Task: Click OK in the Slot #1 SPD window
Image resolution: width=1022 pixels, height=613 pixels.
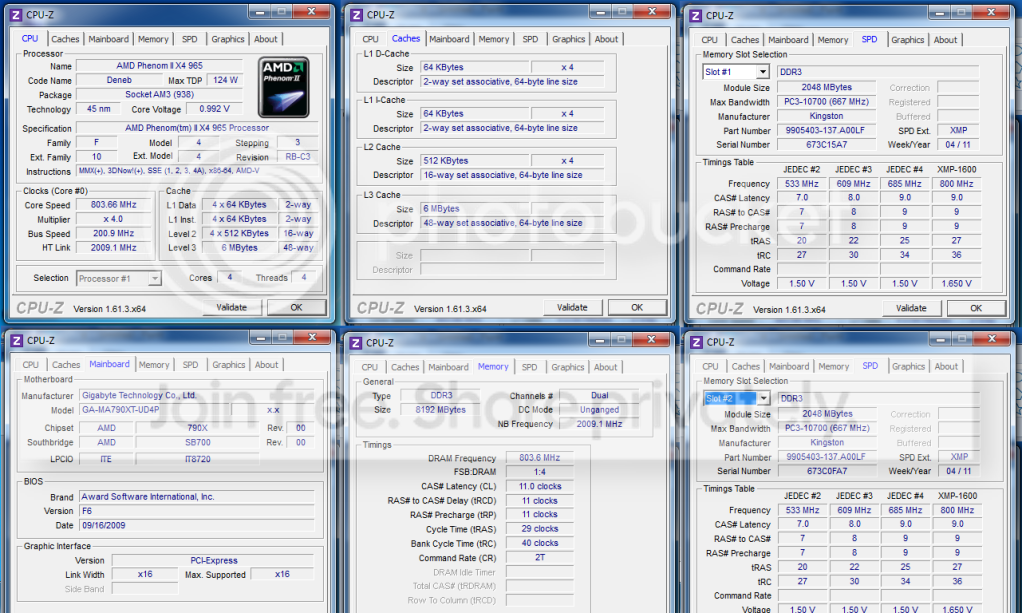Action: click(976, 308)
